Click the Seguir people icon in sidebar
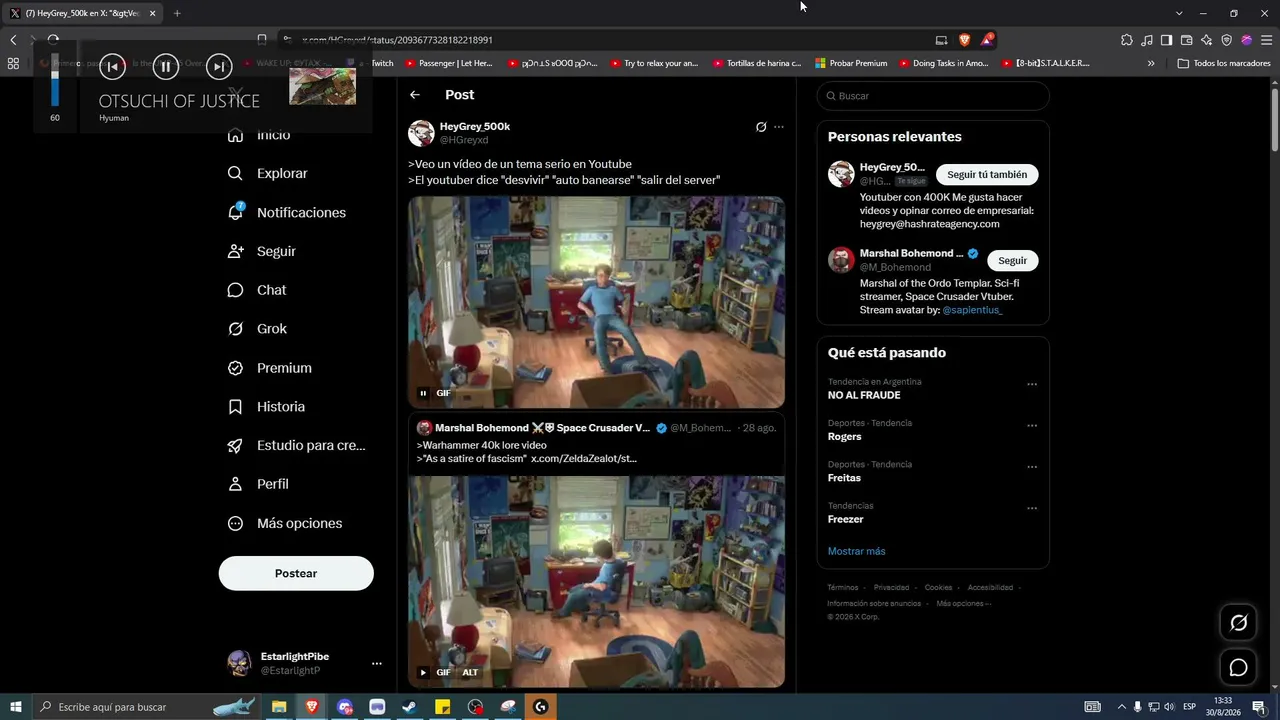1280x720 pixels. click(x=235, y=251)
